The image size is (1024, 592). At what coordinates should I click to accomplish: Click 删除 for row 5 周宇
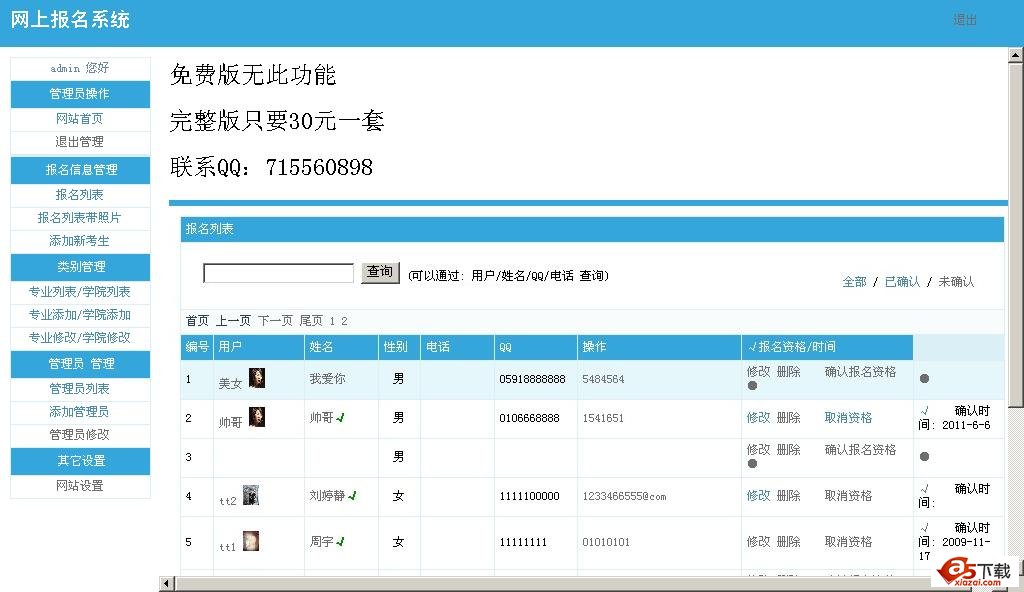pyautogui.click(x=789, y=542)
